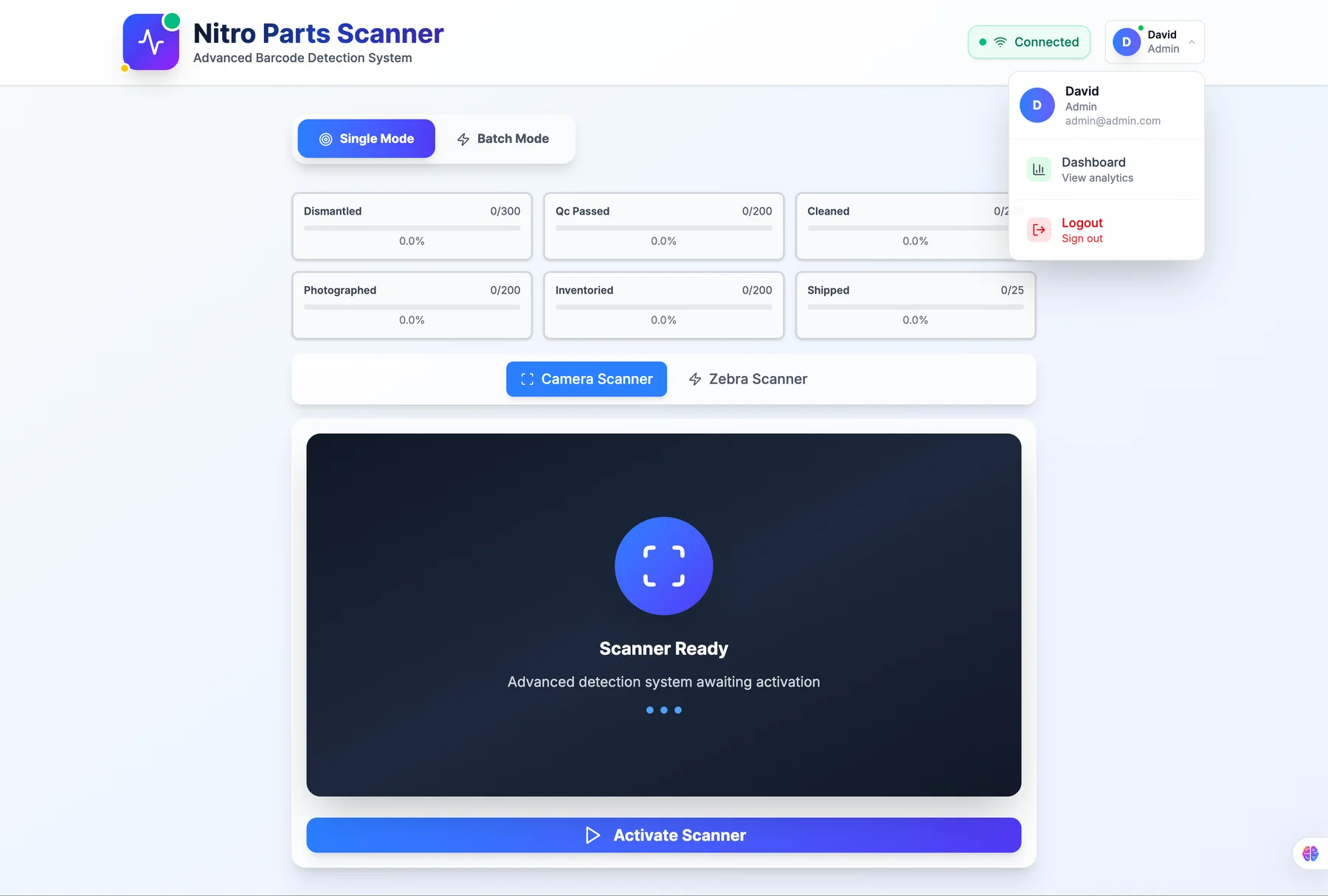Click the Connected status badge
The image size is (1328, 896).
pos(1029,42)
